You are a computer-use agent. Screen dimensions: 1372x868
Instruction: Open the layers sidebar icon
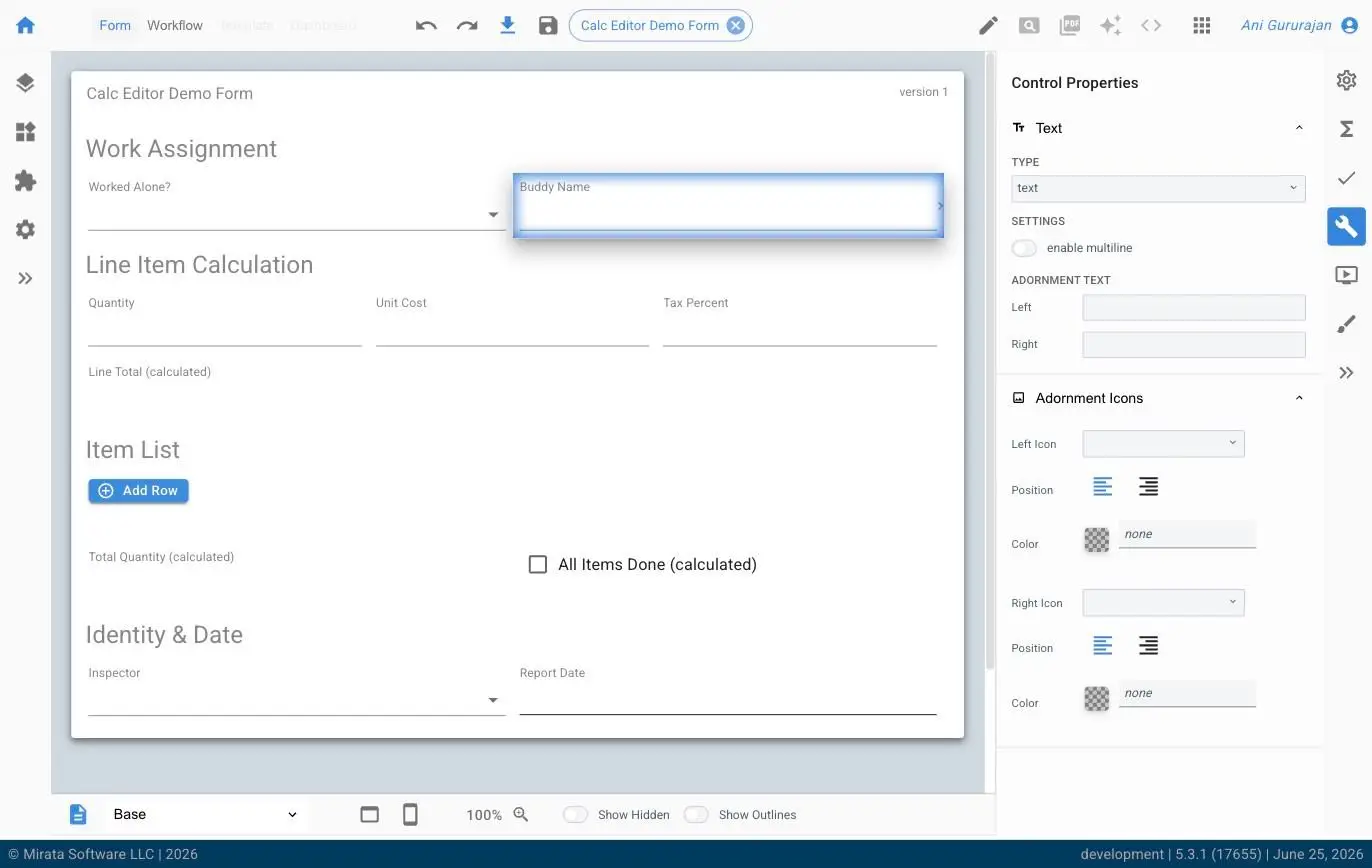pyautogui.click(x=26, y=83)
